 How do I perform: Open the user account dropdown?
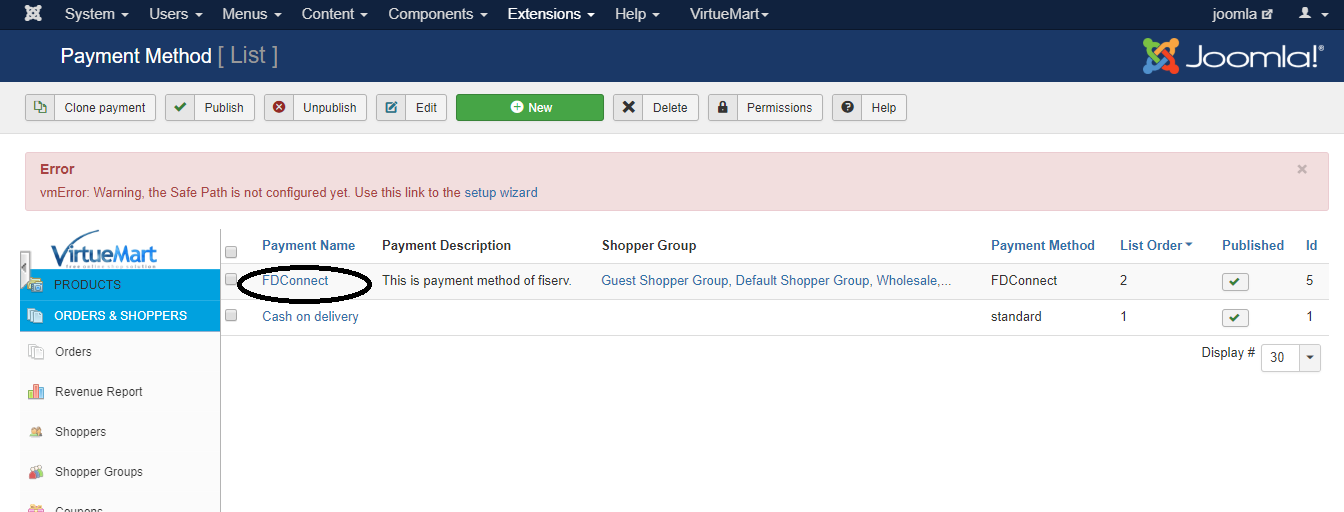[1310, 14]
